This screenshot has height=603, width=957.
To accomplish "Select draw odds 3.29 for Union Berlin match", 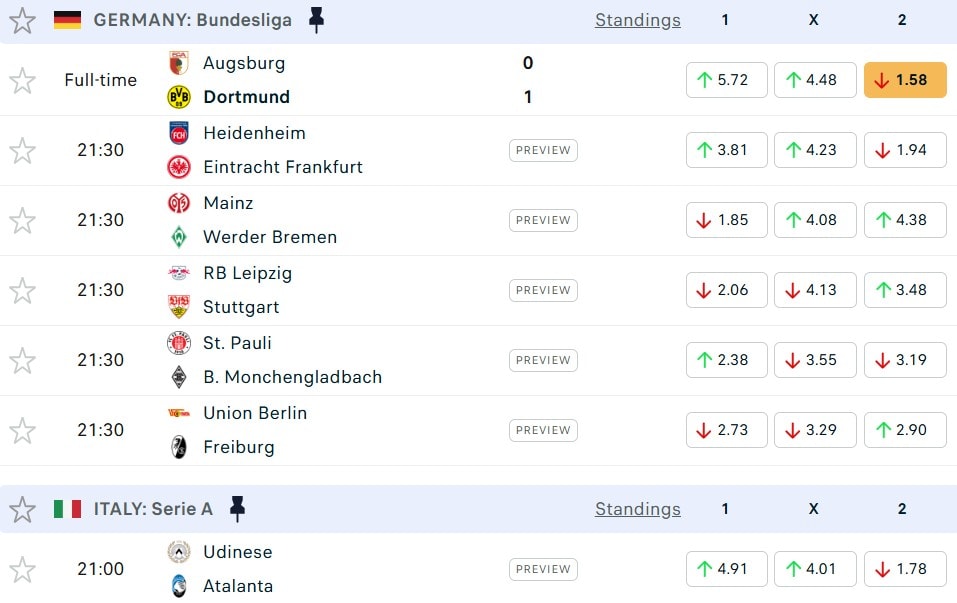I will point(814,430).
